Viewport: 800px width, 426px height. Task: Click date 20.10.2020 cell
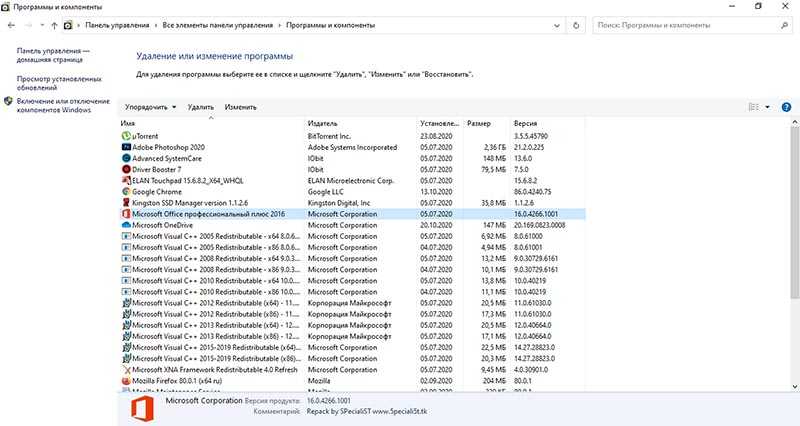pyautogui.click(x=436, y=225)
